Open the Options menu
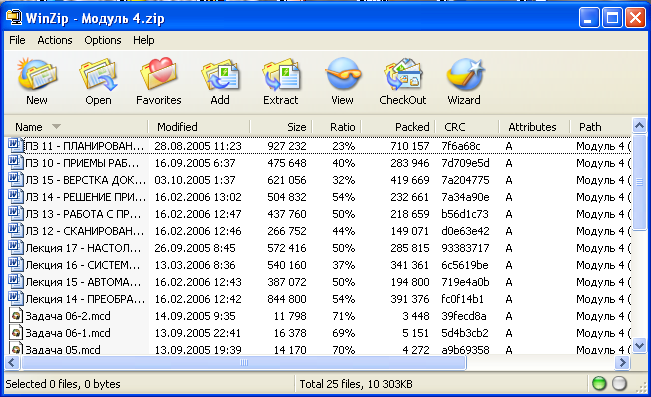The width and height of the screenshot is (651, 397). click(103, 40)
